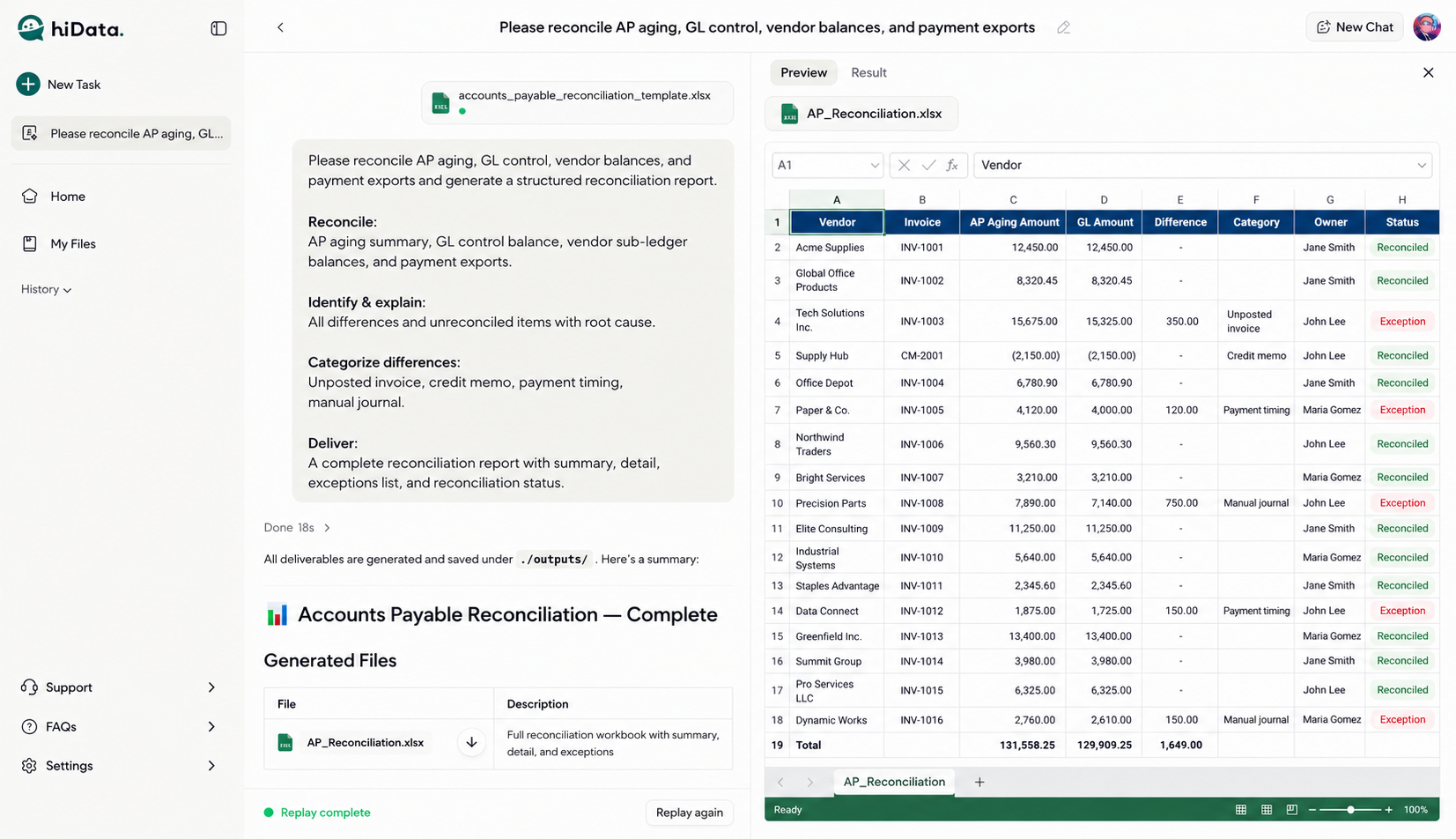The height and width of the screenshot is (839, 1456).
Task: Click the zoom slider handle
Action: pos(1350,810)
